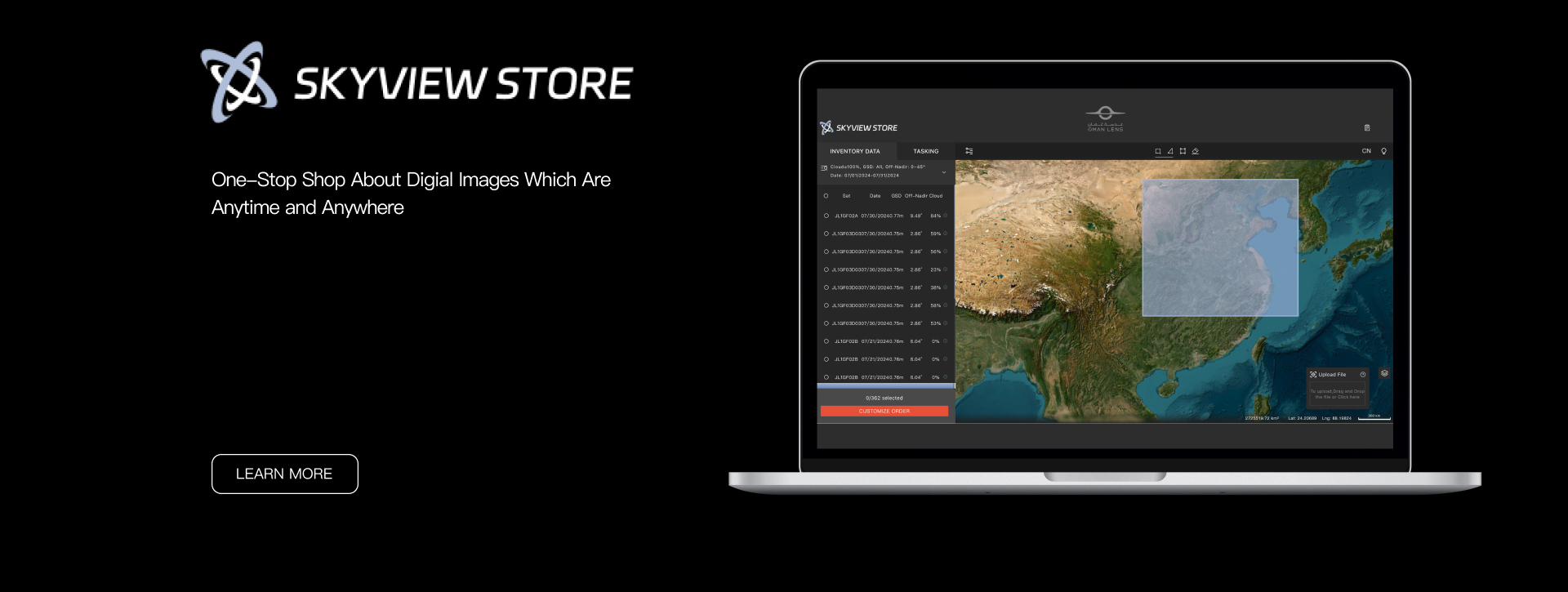
Task: Click the Oman Lens logo in app header
Action: 1105,118
